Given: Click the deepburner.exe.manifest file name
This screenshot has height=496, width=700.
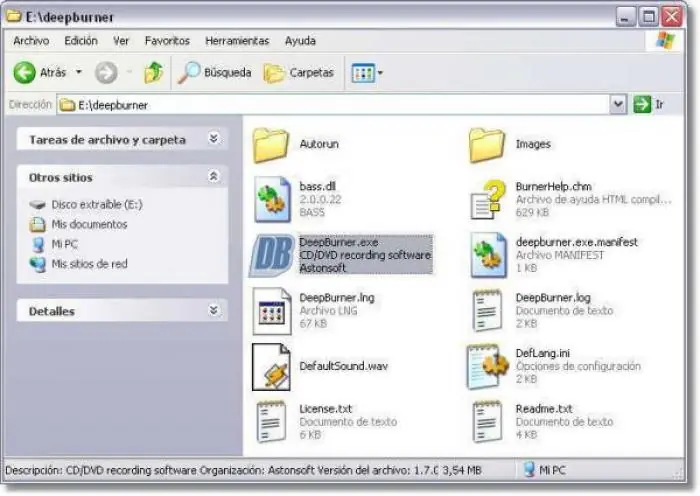Looking at the screenshot, I should point(577,242).
